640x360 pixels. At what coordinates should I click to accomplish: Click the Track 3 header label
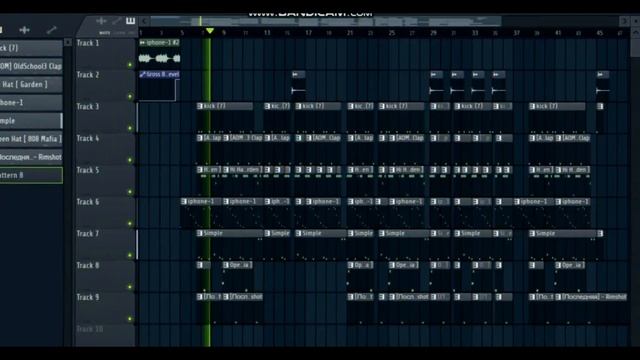tap(88, 107)
